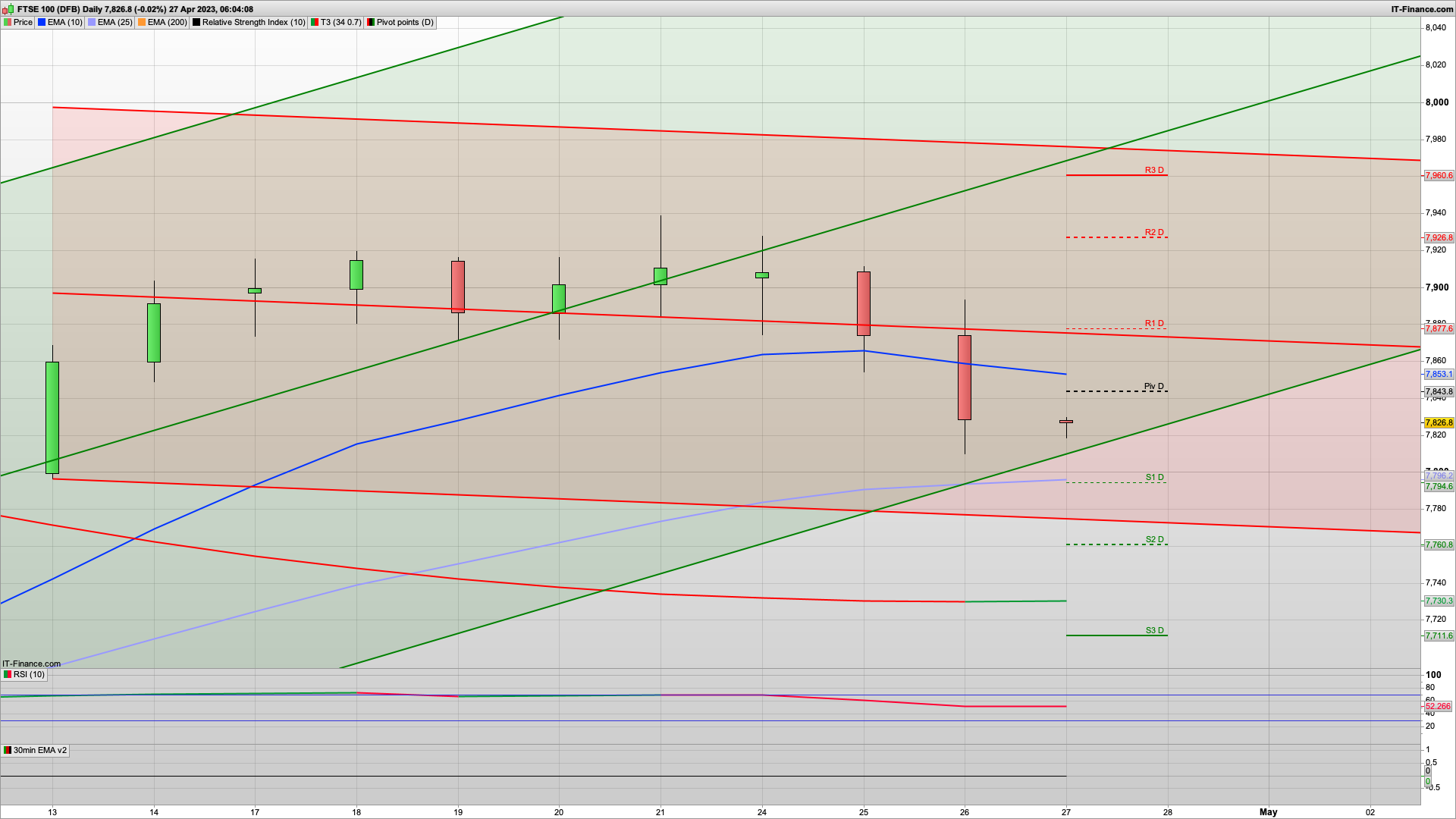Click the Piv D pivot line label
The height and width of the screenshot is (819, 1456).
(1153, 387)
